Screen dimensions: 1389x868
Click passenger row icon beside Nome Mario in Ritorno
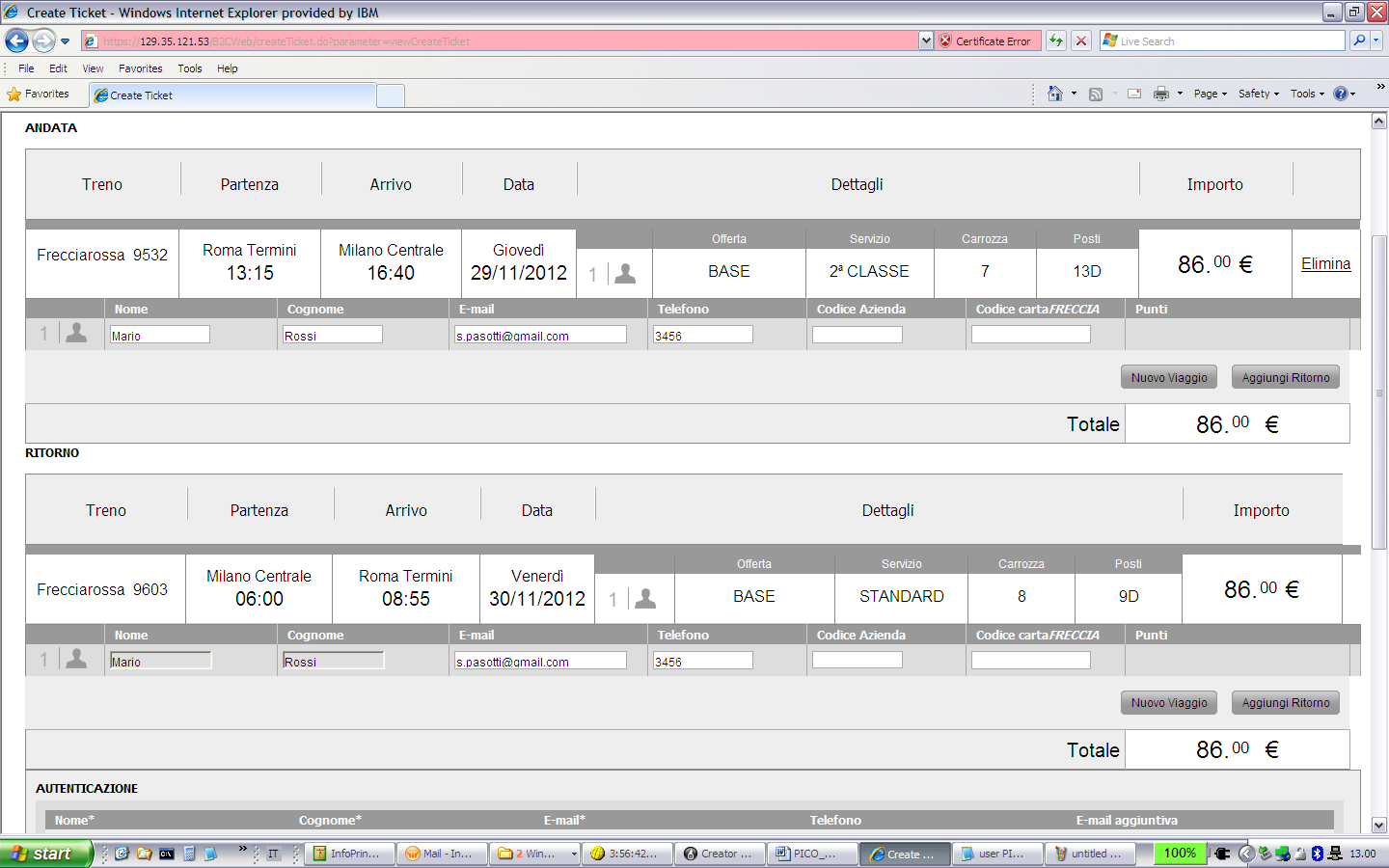coord(76,659)
